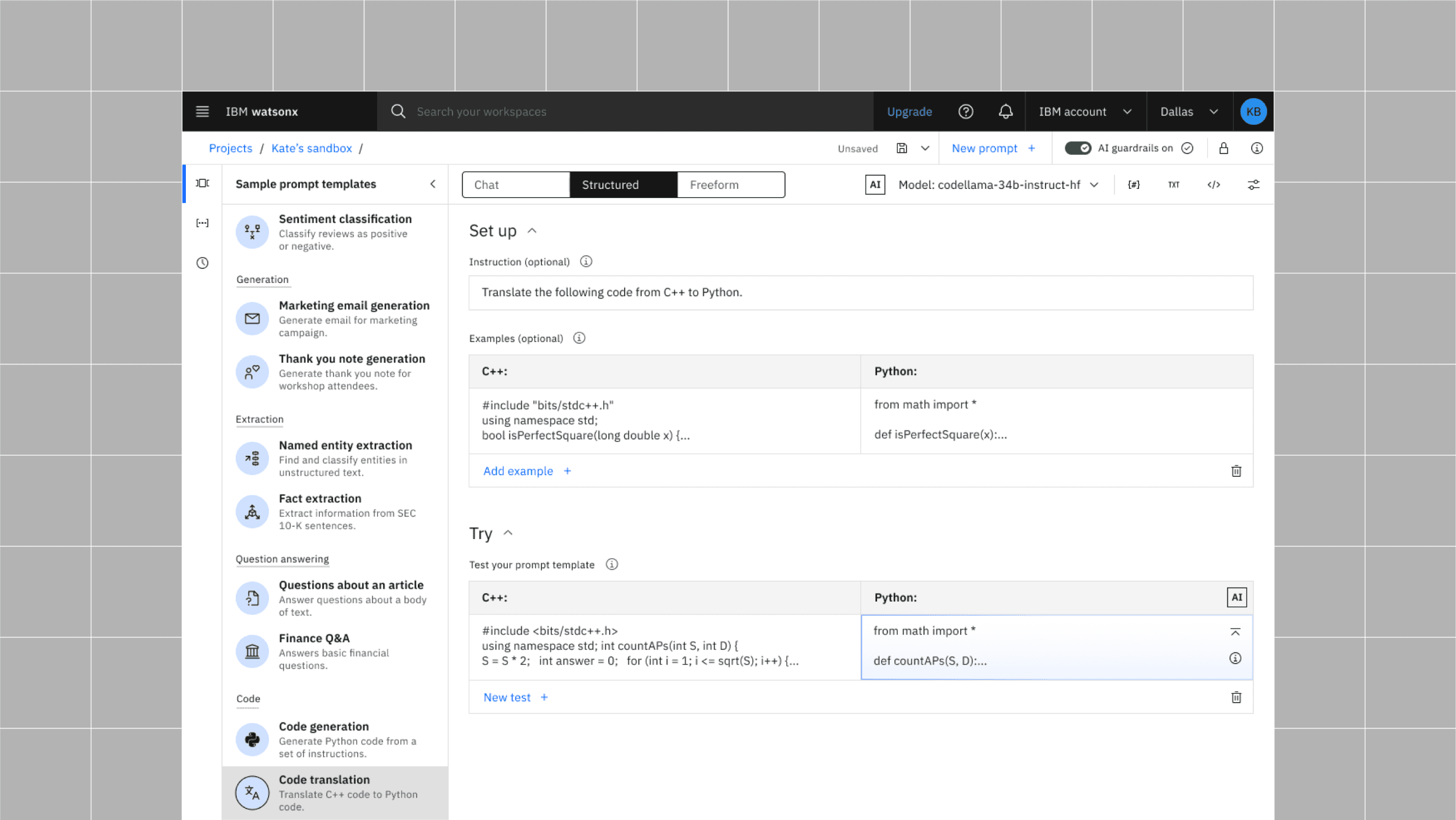The width and height of the screenshot is (1456, 820).
Task: Click the Instruction text field
Action: pyautogui.click(x=861, y=292)
